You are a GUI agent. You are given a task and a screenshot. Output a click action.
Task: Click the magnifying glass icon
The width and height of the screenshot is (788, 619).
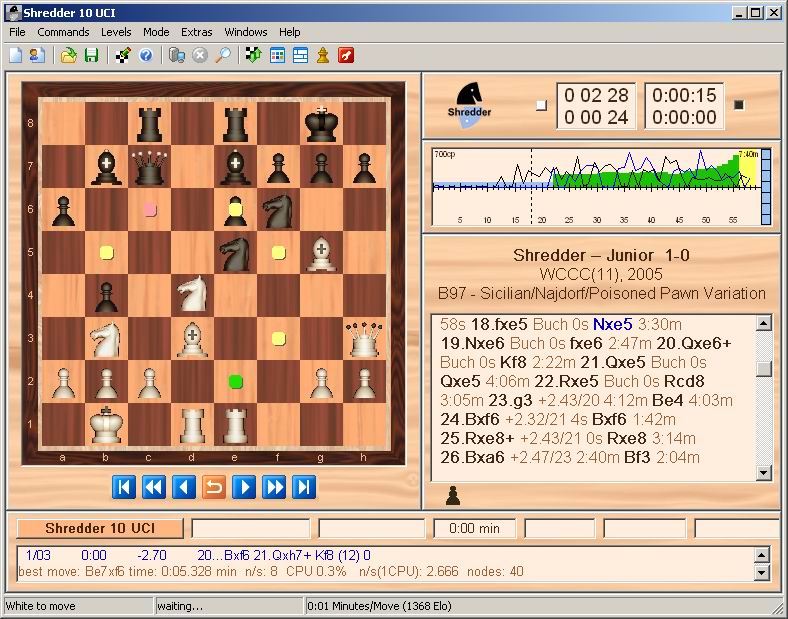coord(223,55)
